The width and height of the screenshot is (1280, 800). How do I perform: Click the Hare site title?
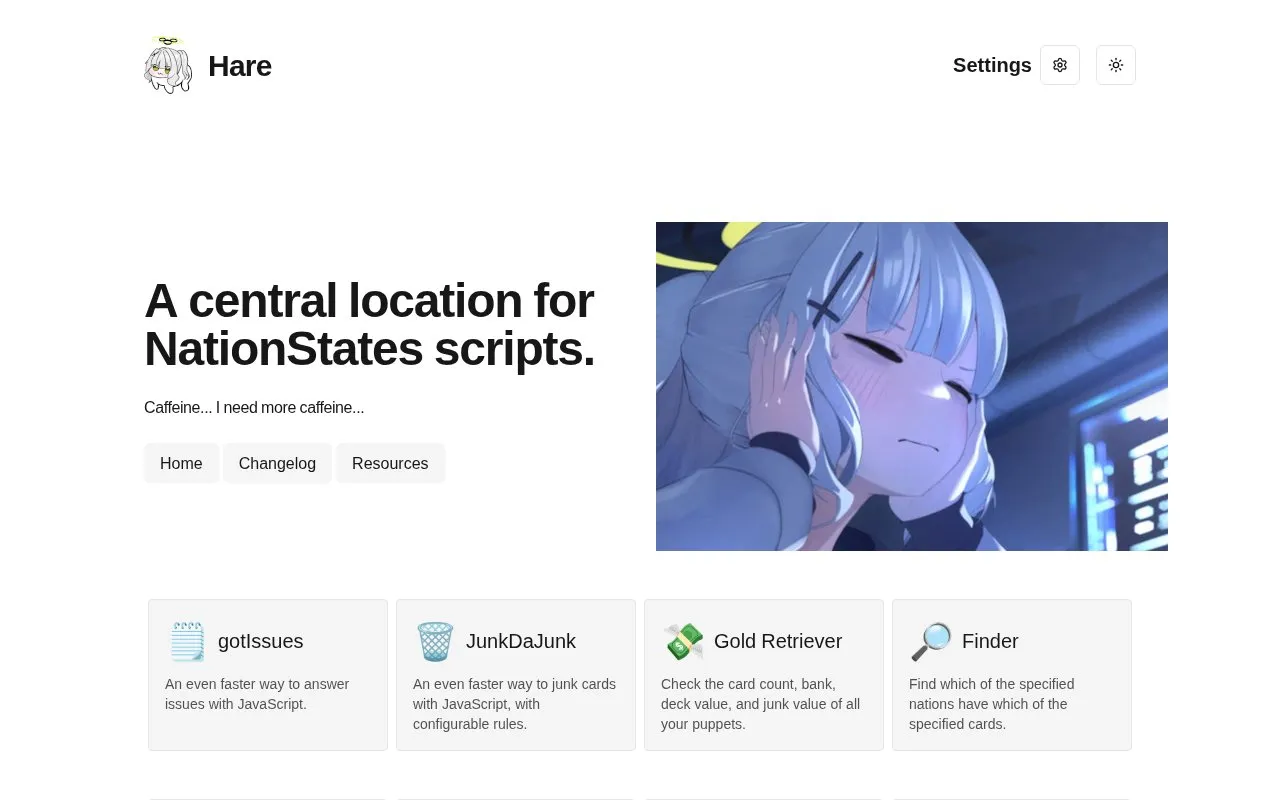[x=240, y=66]
